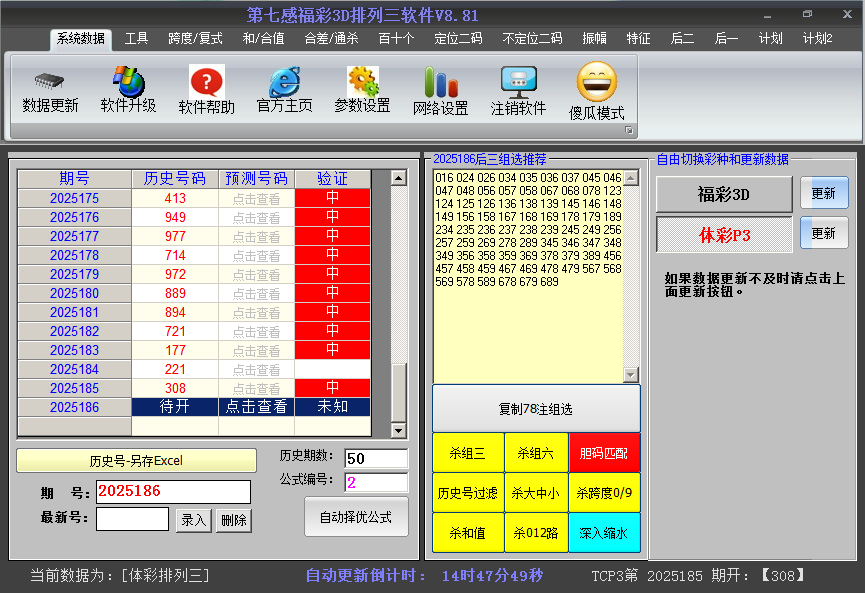Click the 杀组三 button

coord(468,453)
